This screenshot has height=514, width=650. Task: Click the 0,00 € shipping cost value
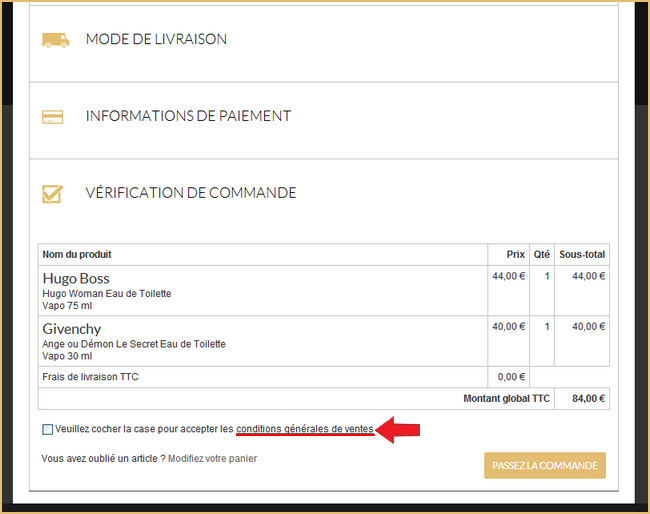click(x=511, y=377)
